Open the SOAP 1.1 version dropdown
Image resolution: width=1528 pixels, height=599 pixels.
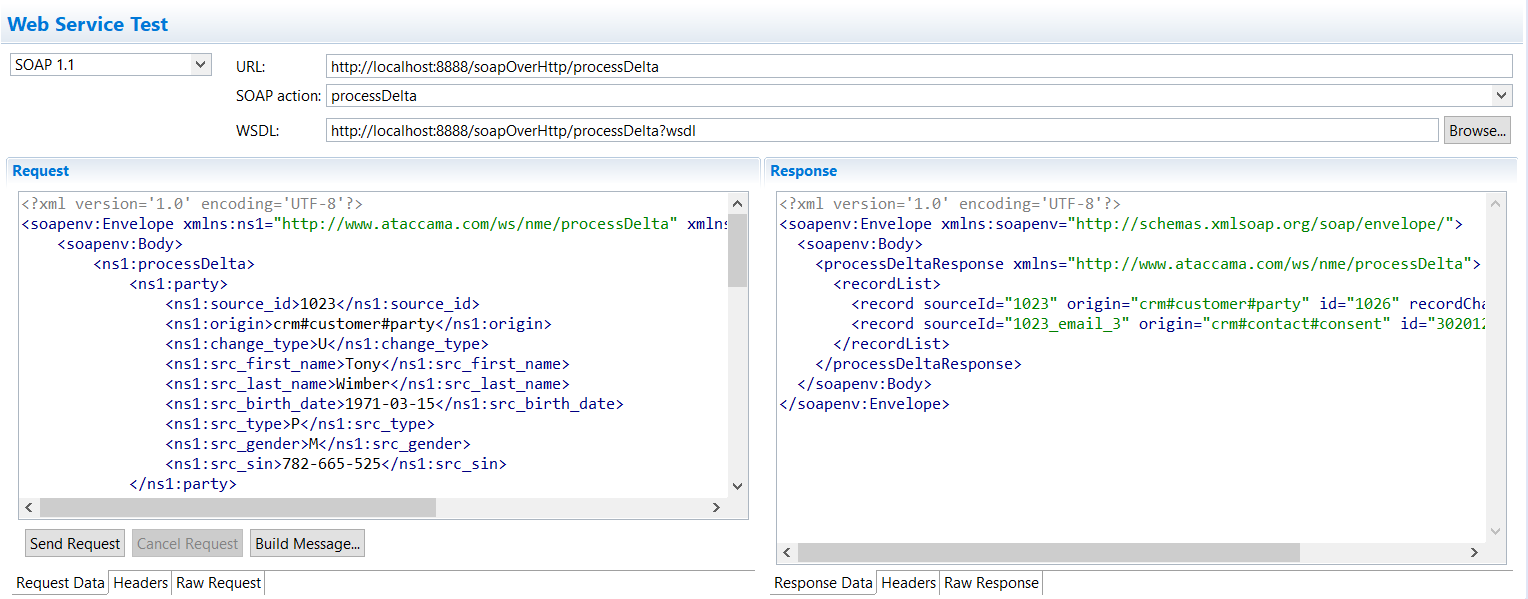(x=110, y=65)
